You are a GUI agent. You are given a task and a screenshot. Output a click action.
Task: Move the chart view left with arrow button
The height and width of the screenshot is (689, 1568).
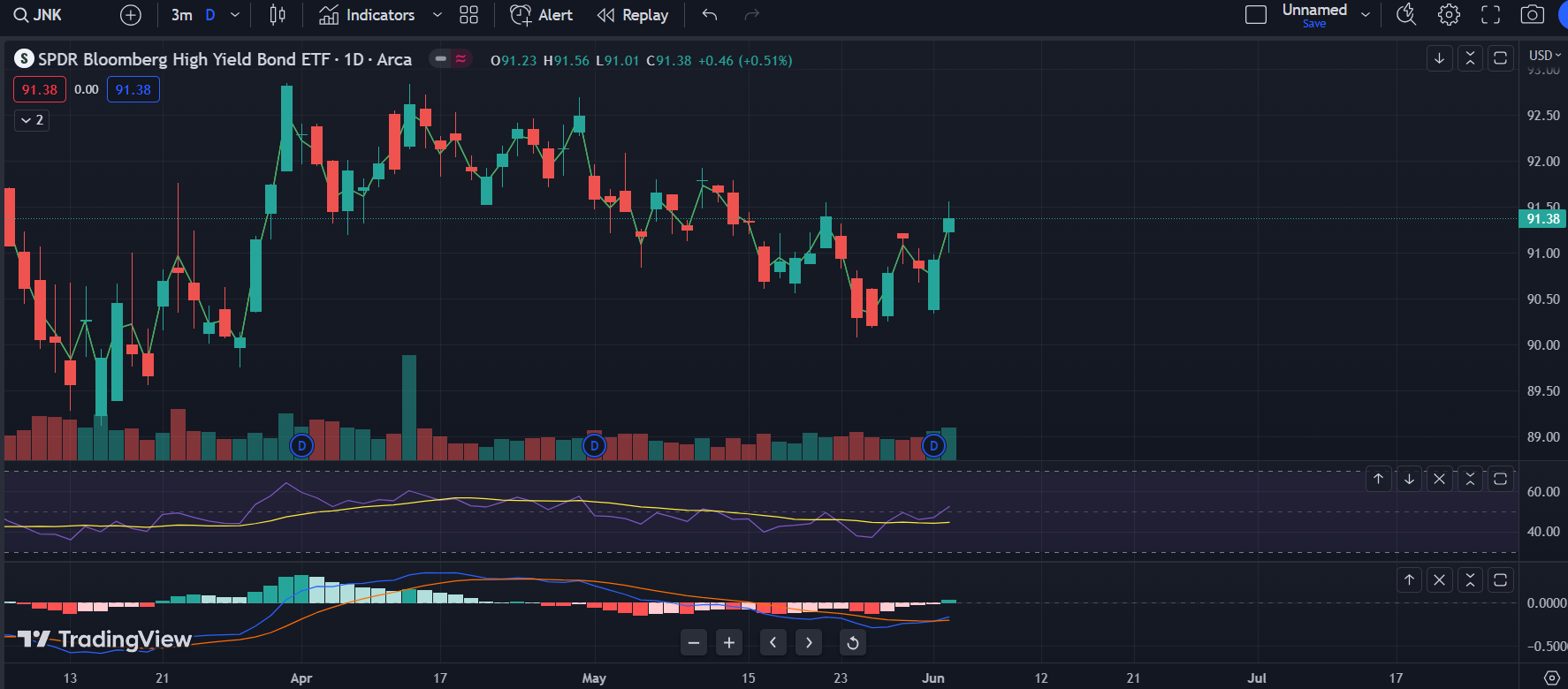[x=773, y=642]
